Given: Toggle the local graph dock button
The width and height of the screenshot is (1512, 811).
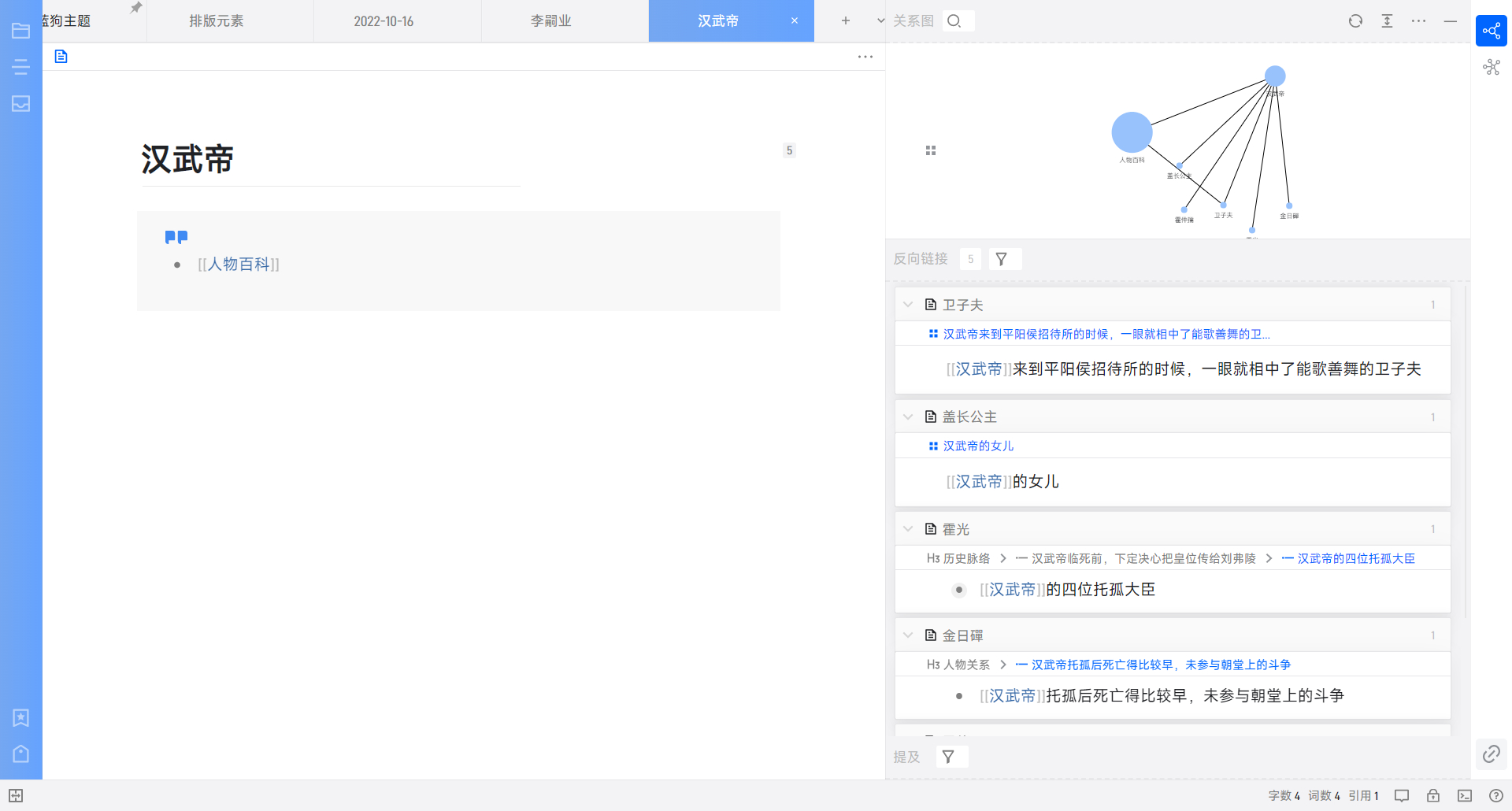Looking at the screenshot, I should pos(1492,31).
